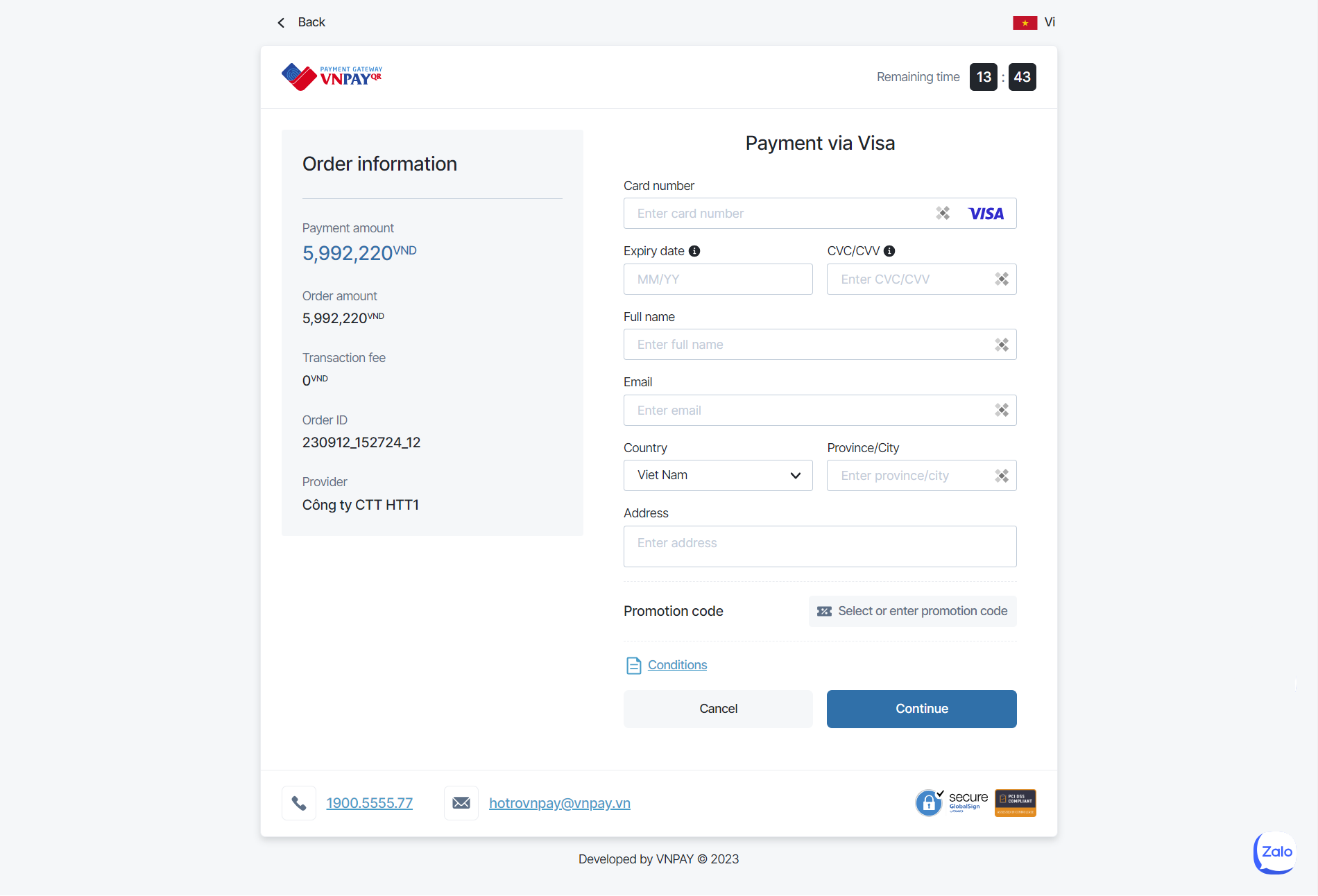Click keypad icon in Full name field
This screenshot has width=1318, height=896.
coord(1002,345)
